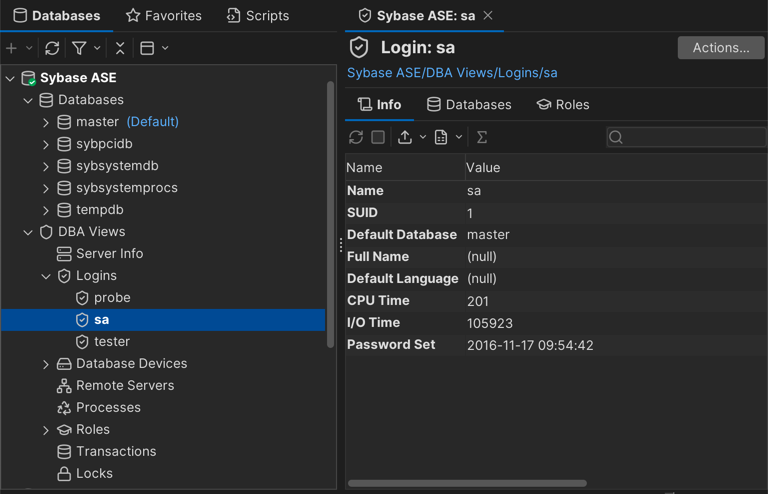Collapse the Logins tree node
This screenshot has width=768, height=494.
click(46, 276)
